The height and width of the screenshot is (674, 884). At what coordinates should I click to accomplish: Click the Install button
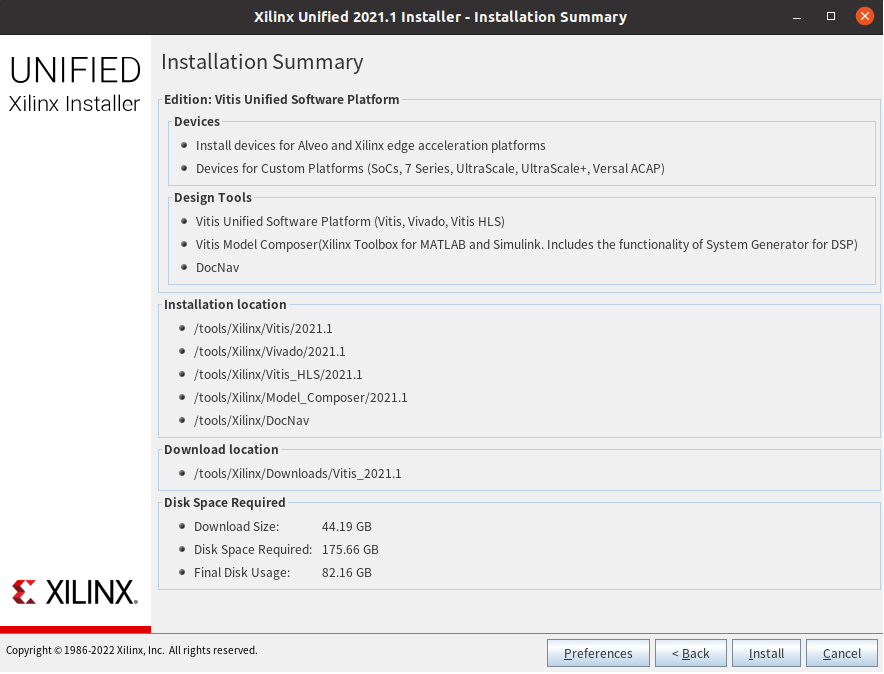point(766,653)
